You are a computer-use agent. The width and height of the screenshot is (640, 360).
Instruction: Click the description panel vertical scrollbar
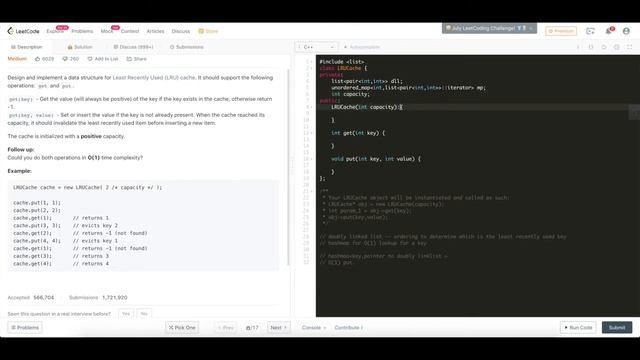289,167
